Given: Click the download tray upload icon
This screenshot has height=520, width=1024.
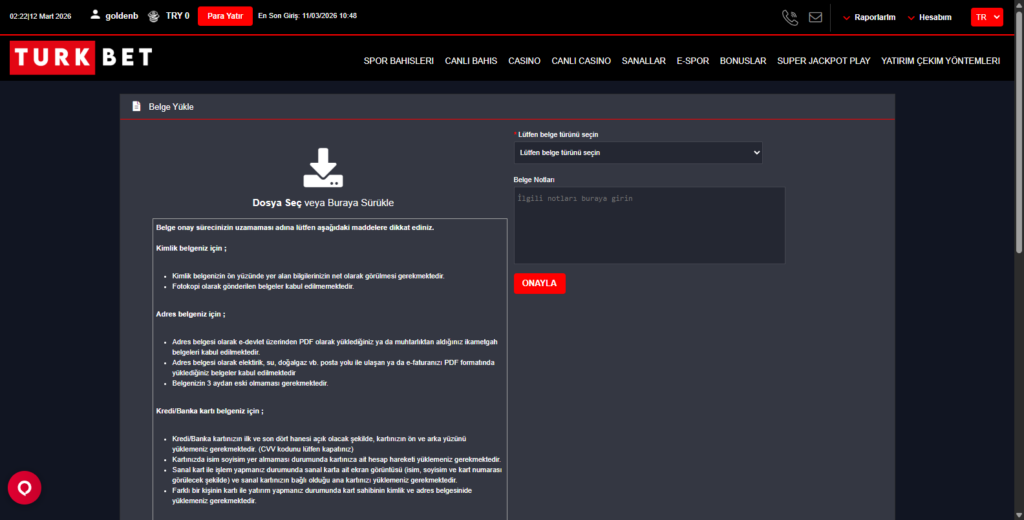Looking at the screenshot, I should (x=323, y=167).
